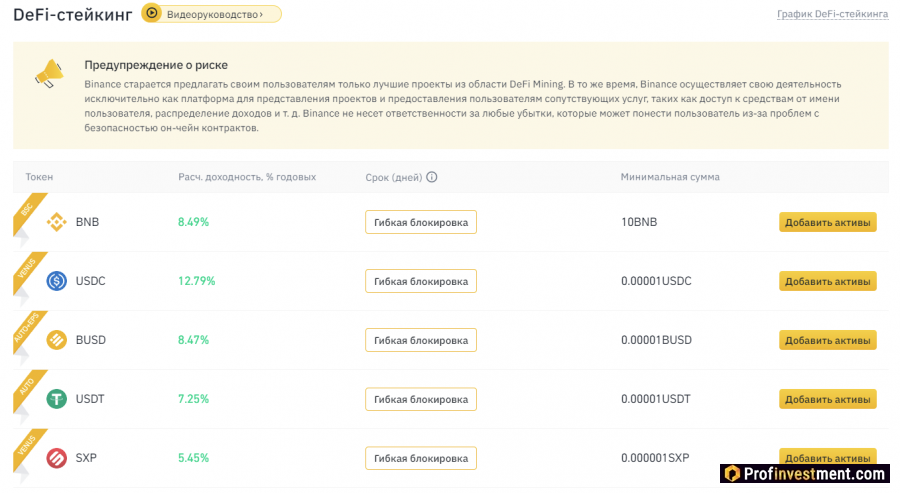Click the 7.25% yield value
This screenshot has width=900, height=493.
(193, 399)
